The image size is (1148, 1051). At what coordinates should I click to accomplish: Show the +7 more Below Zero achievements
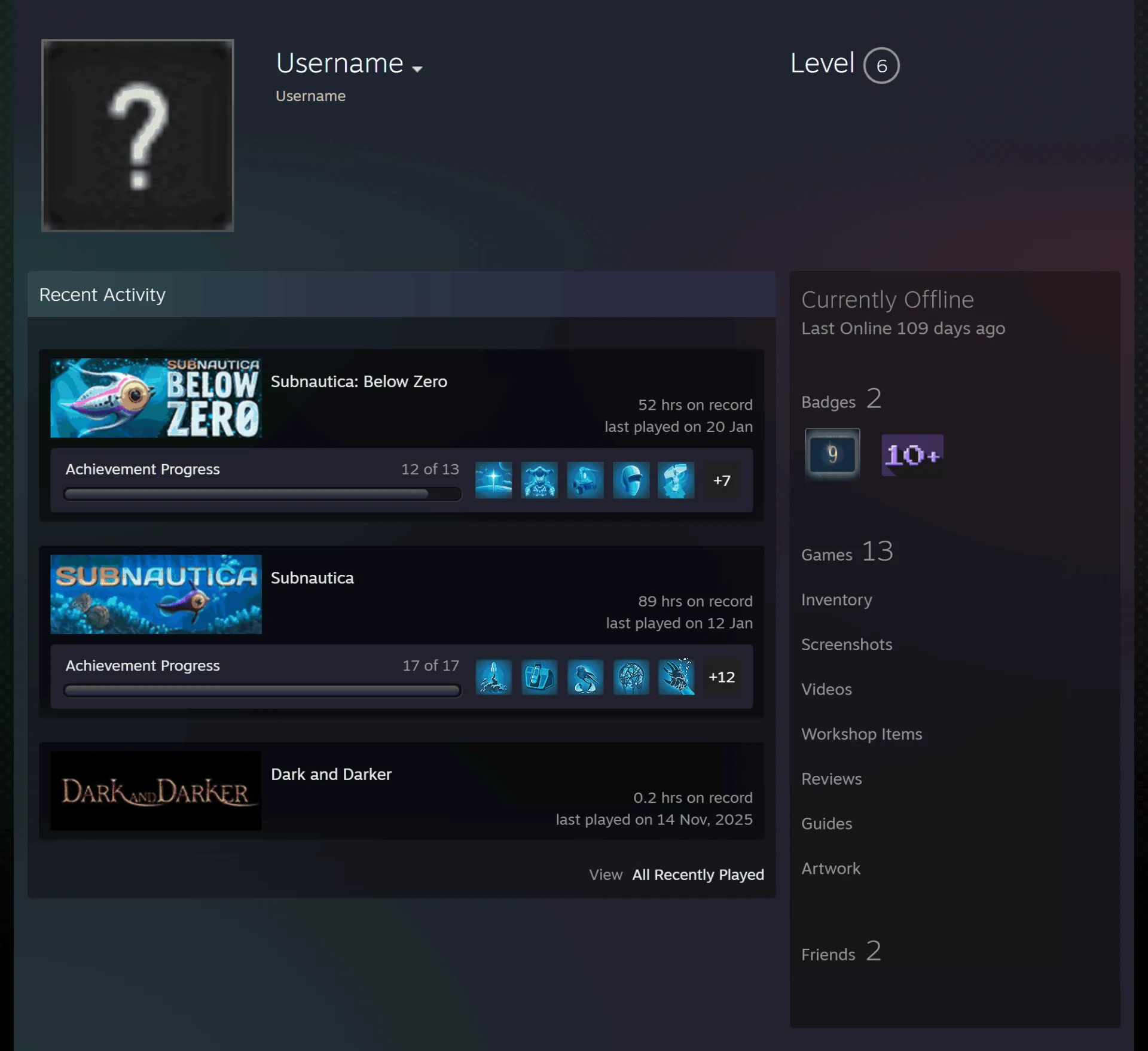[x=722, y=480]
